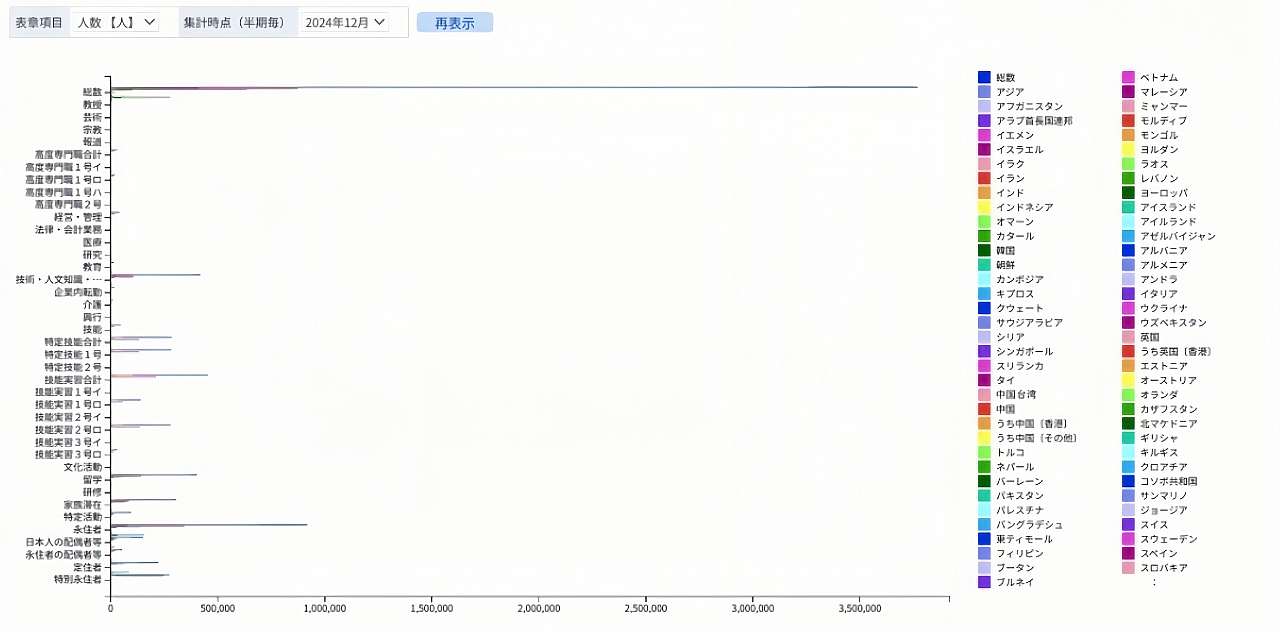Viewport: 1280px width, 633px height.
Task: Click the ヨーロッパ legend color swatch
Action: coord(1128,193)
